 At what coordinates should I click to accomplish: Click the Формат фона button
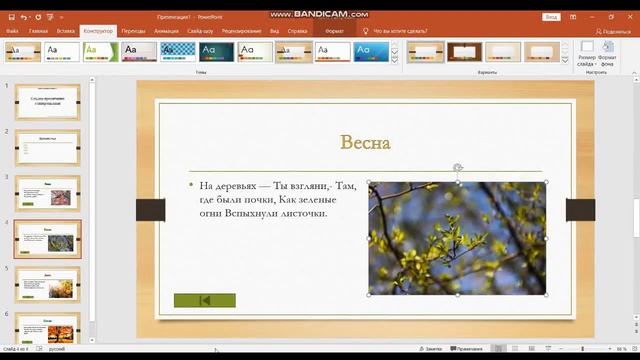click(x=607, y=53)
